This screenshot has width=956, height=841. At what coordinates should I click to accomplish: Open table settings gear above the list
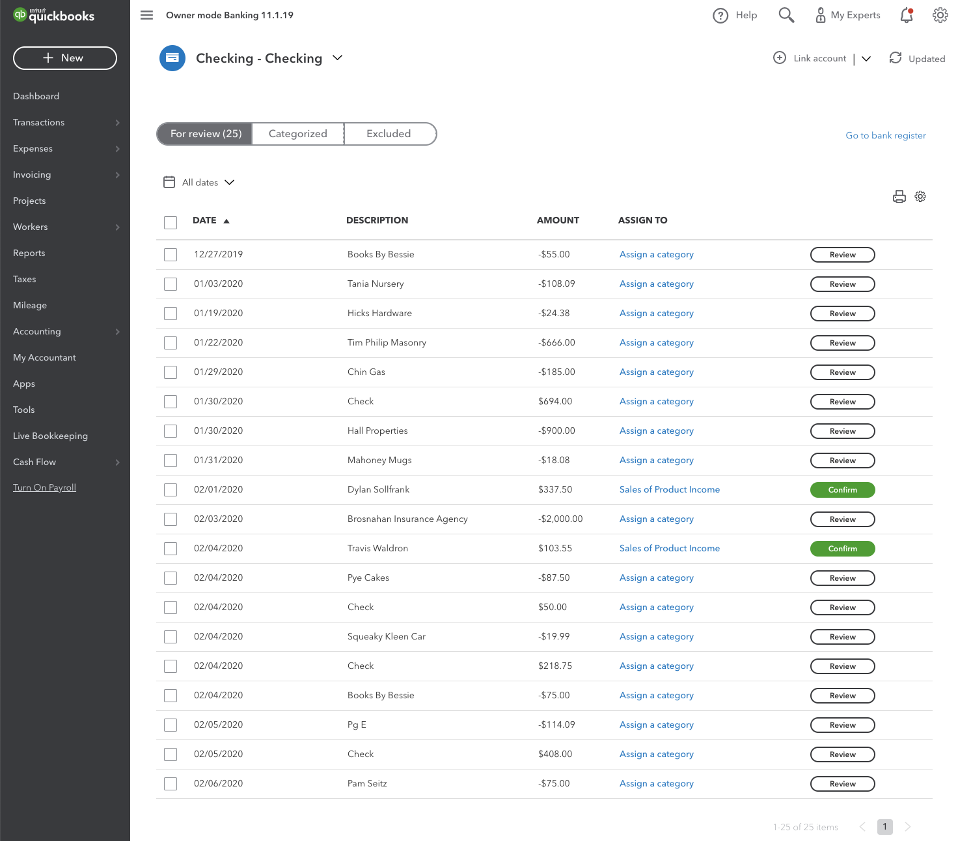[x=921, y=196]
